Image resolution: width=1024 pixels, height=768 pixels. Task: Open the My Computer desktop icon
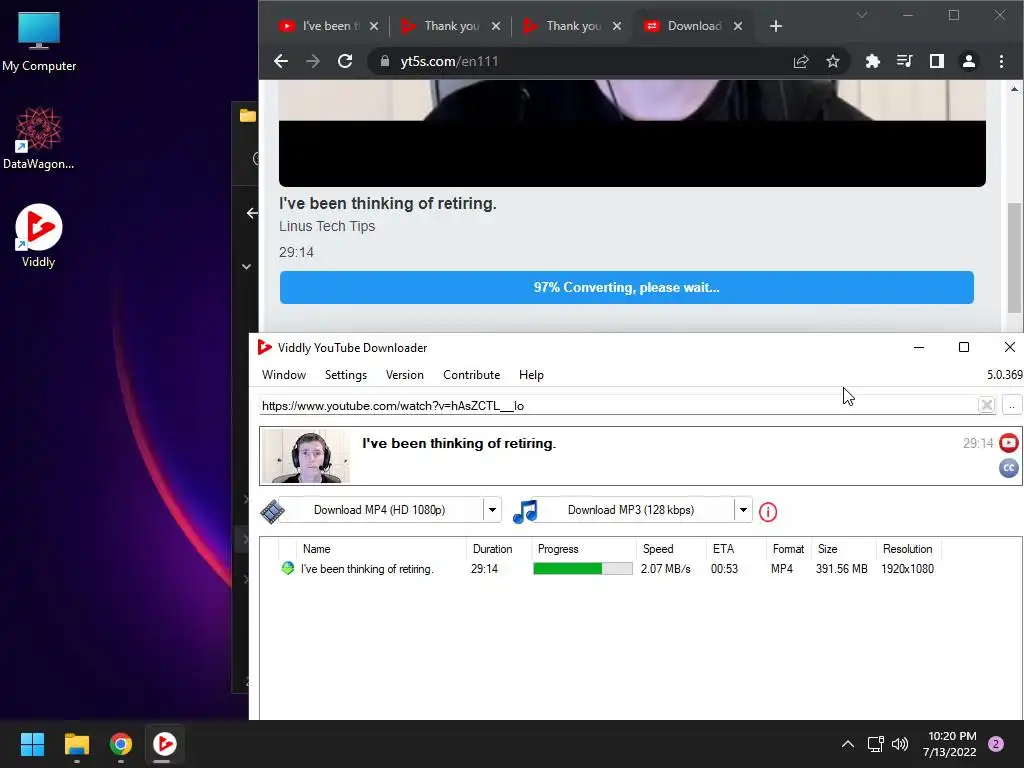pyautogui.click(x=39, y=41)
